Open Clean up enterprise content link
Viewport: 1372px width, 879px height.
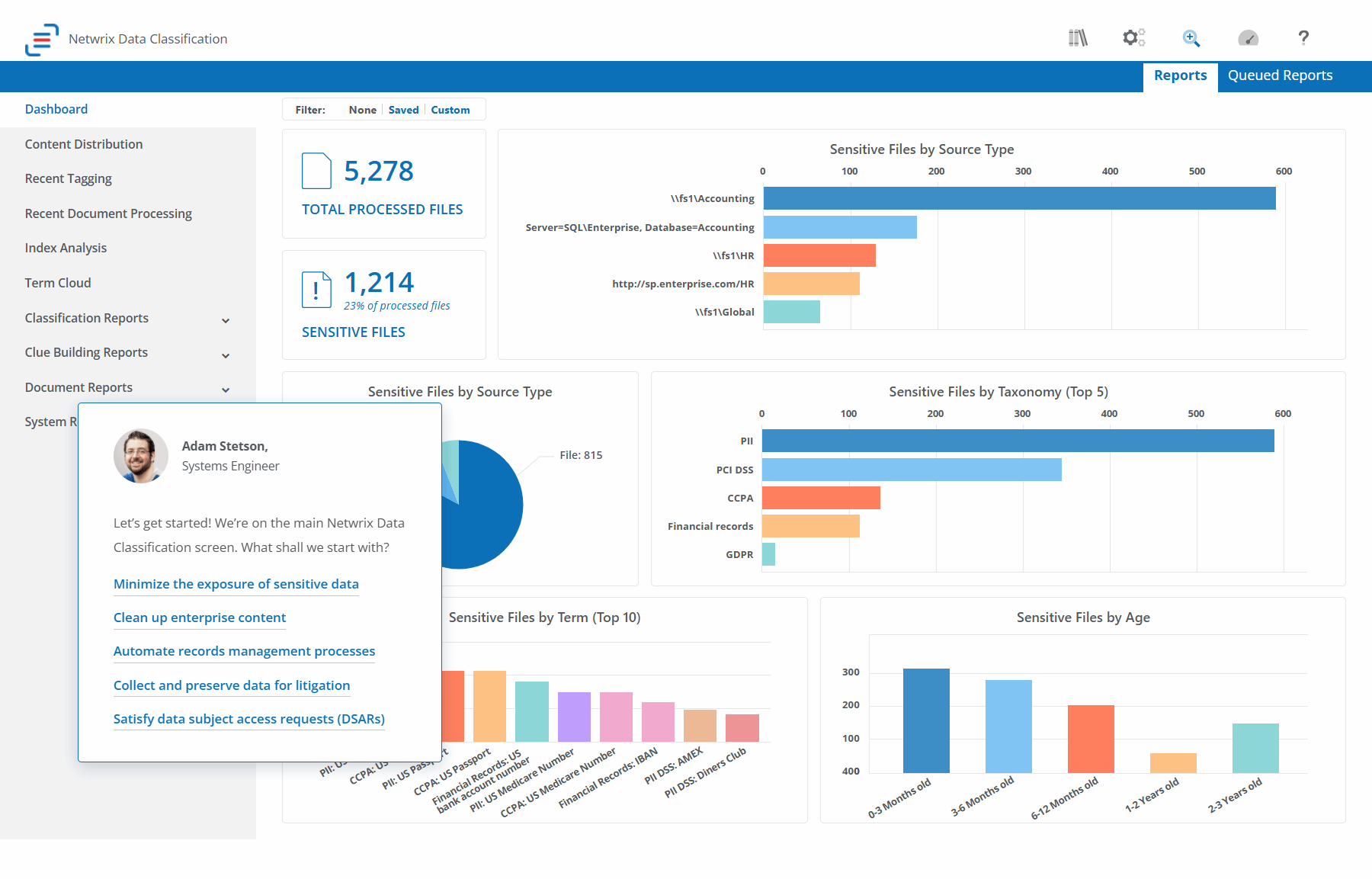pos(200,618)
